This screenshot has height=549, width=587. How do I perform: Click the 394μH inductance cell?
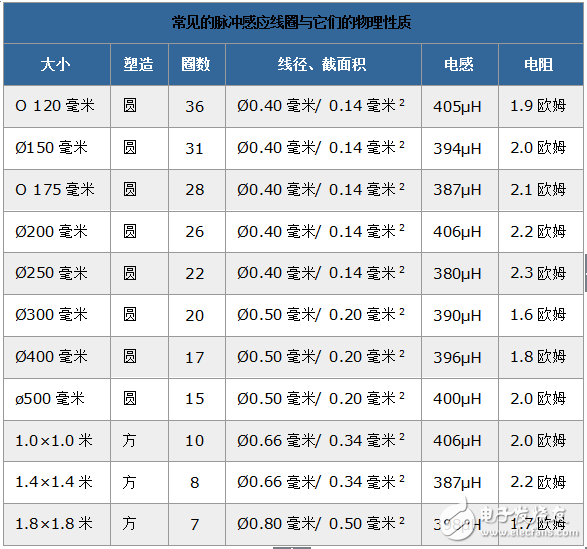point(460,148)
